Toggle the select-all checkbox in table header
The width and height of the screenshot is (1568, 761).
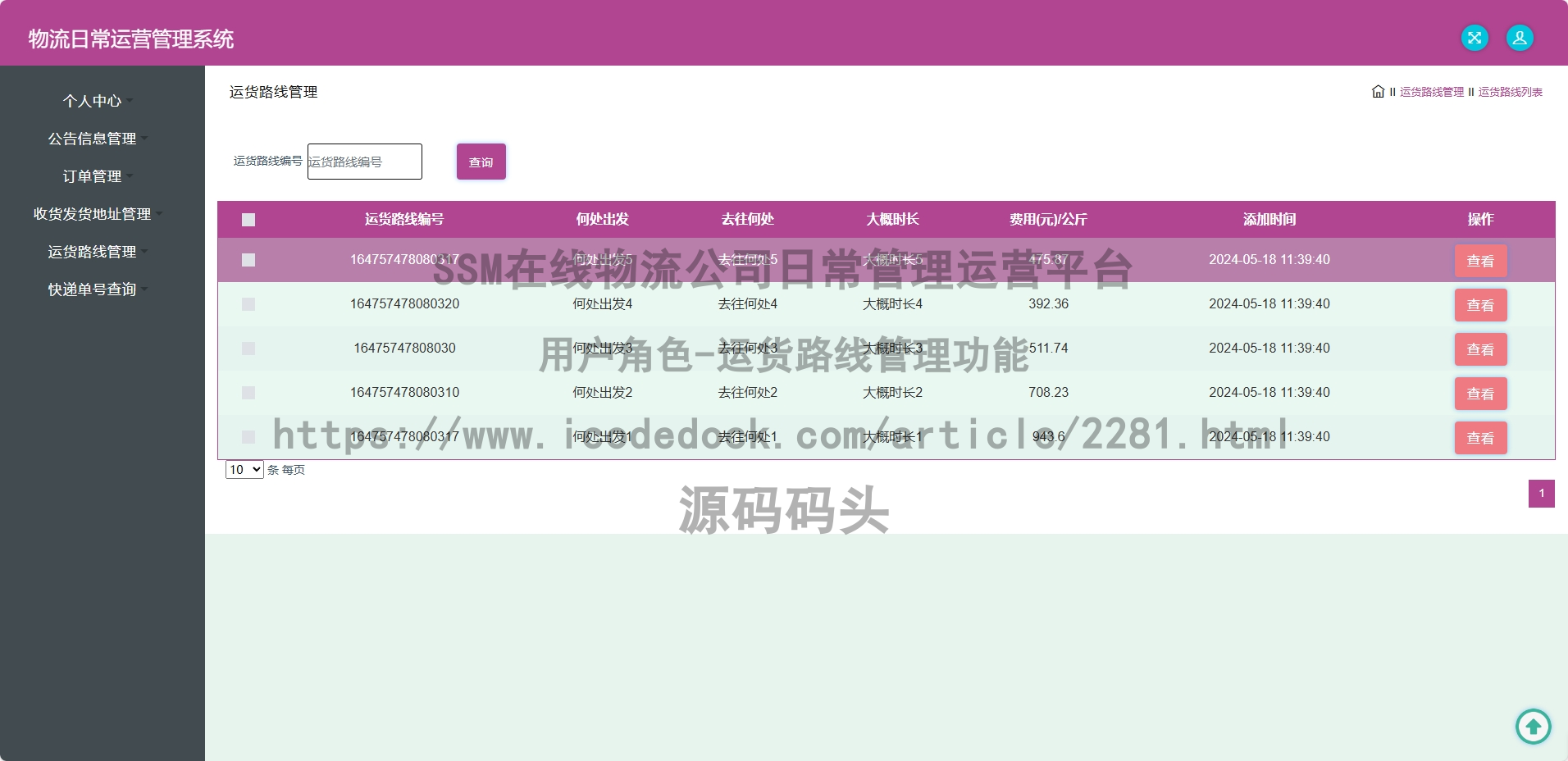(x=248, y=220)
